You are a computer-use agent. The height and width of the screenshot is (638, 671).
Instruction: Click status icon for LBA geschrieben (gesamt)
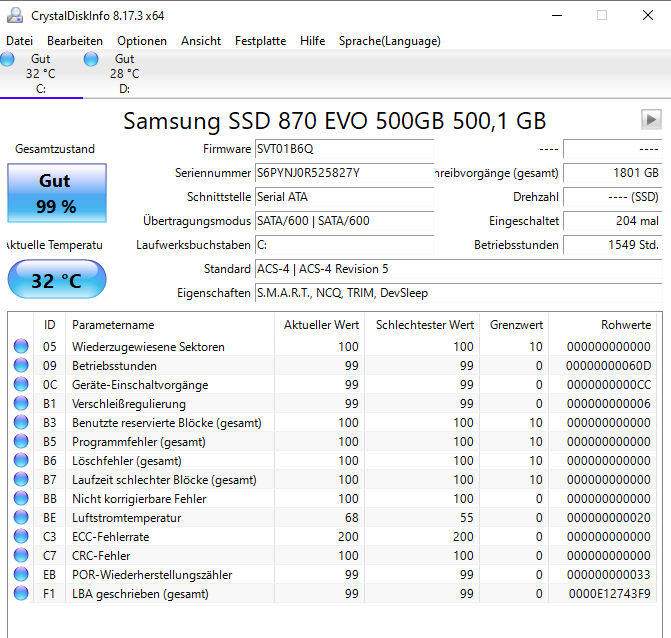point(21,593)
